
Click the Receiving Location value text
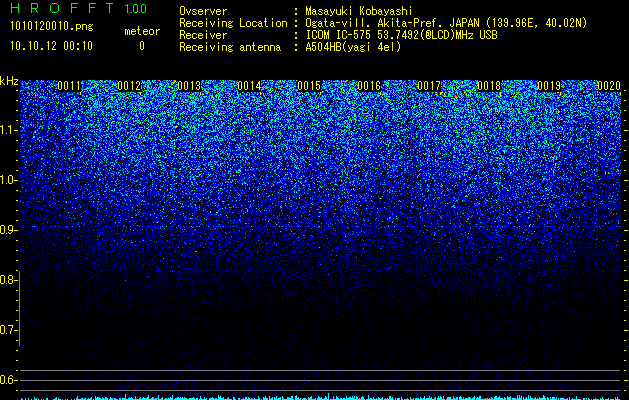pos(446,23)
